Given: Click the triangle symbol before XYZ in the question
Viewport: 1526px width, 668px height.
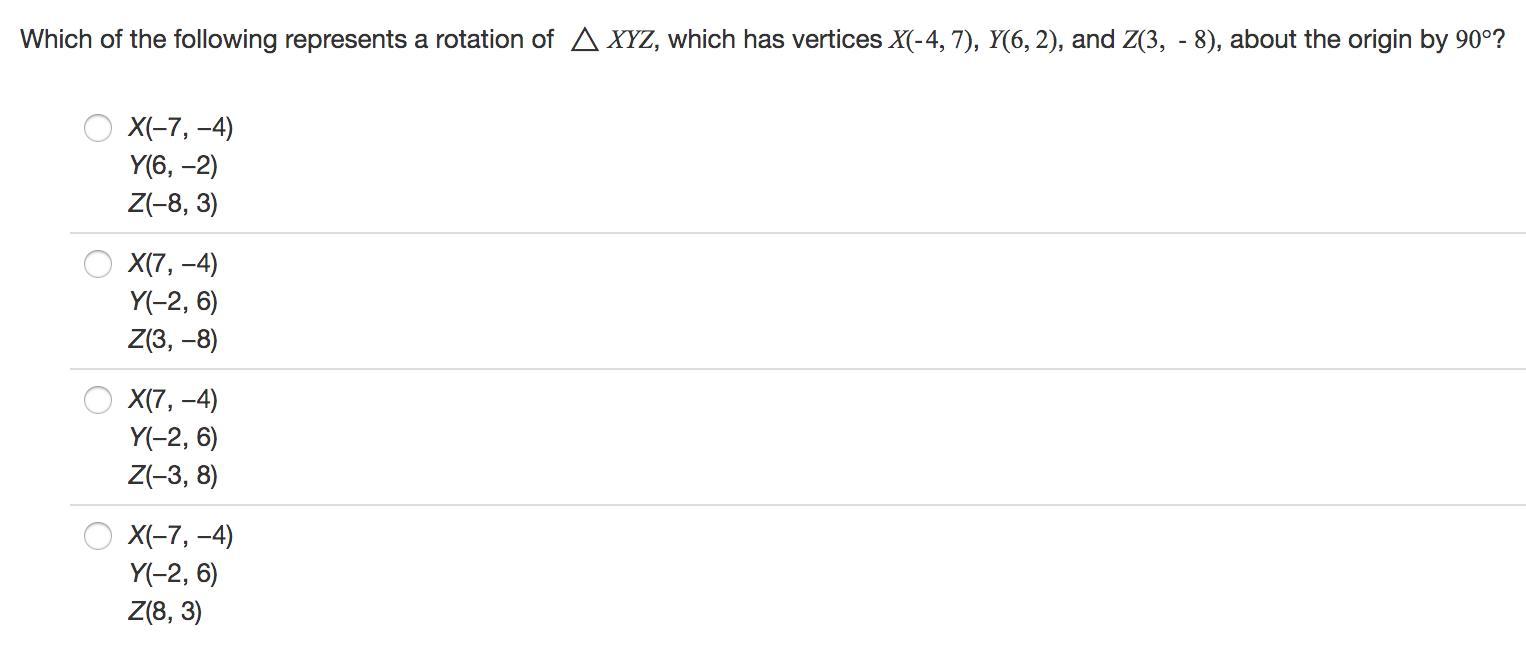Looking at the screenshot, I should [x=584, y=41].
